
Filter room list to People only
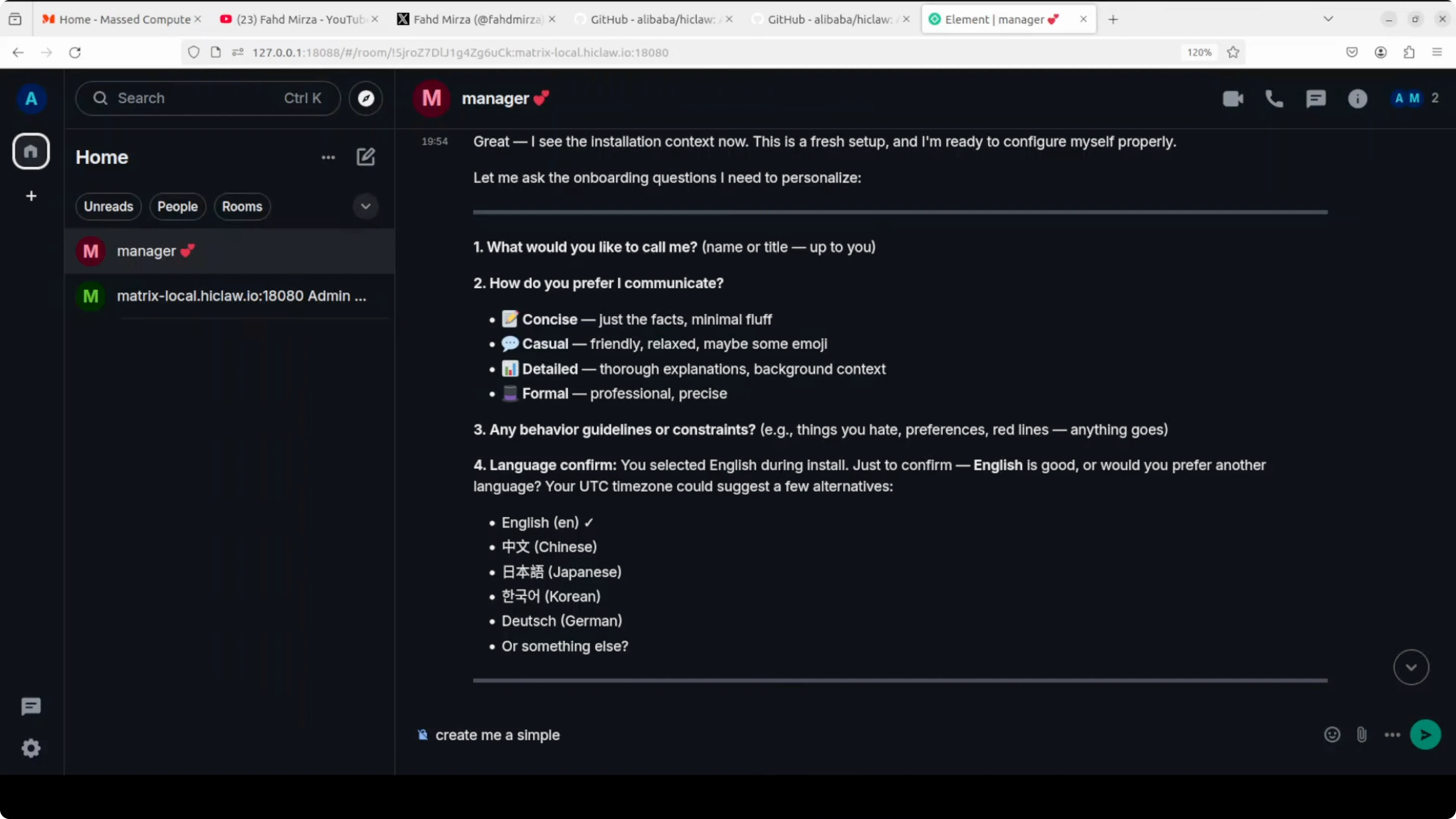(x=178, y=206)
